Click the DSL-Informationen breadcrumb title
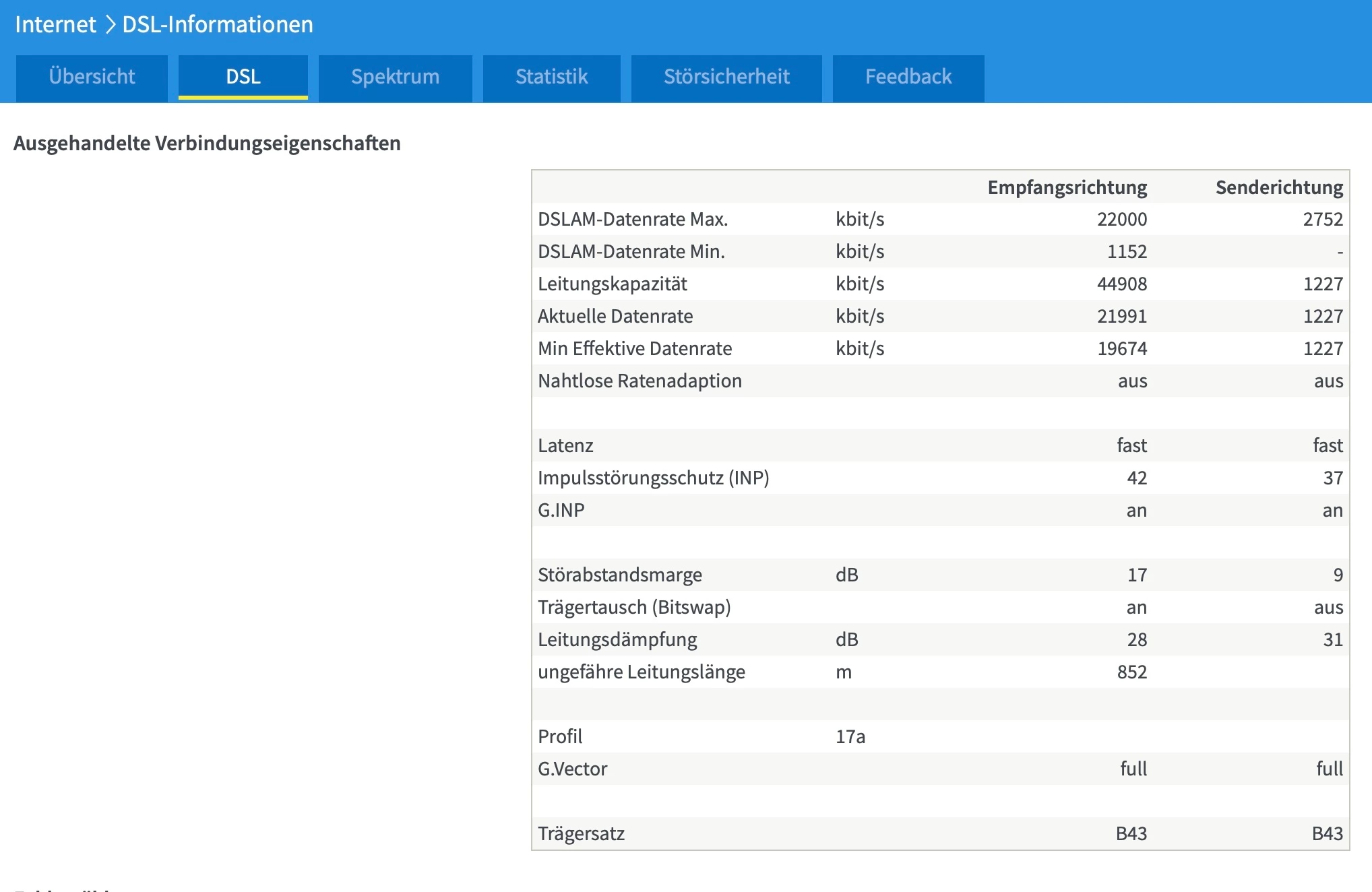 pos(217,24)
